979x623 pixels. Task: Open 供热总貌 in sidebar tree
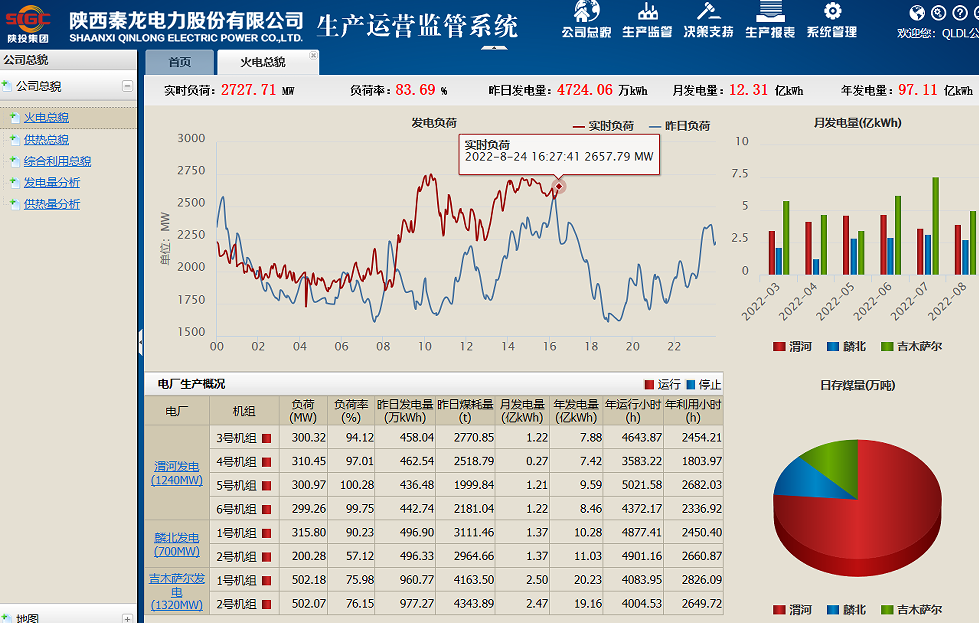click(46, 140)
